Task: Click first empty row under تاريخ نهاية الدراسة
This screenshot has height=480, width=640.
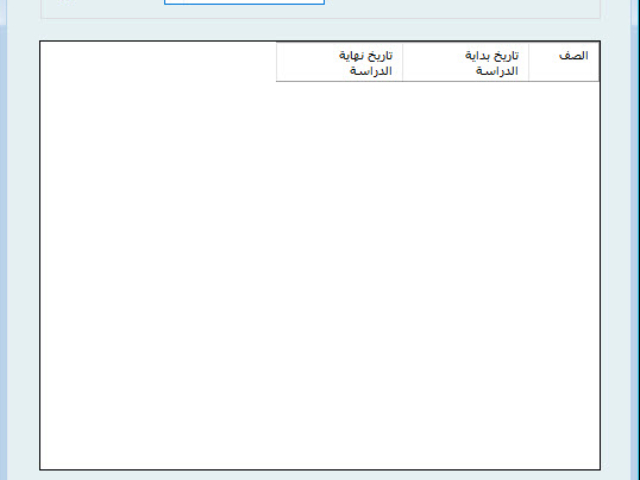Action: point(340,92)
